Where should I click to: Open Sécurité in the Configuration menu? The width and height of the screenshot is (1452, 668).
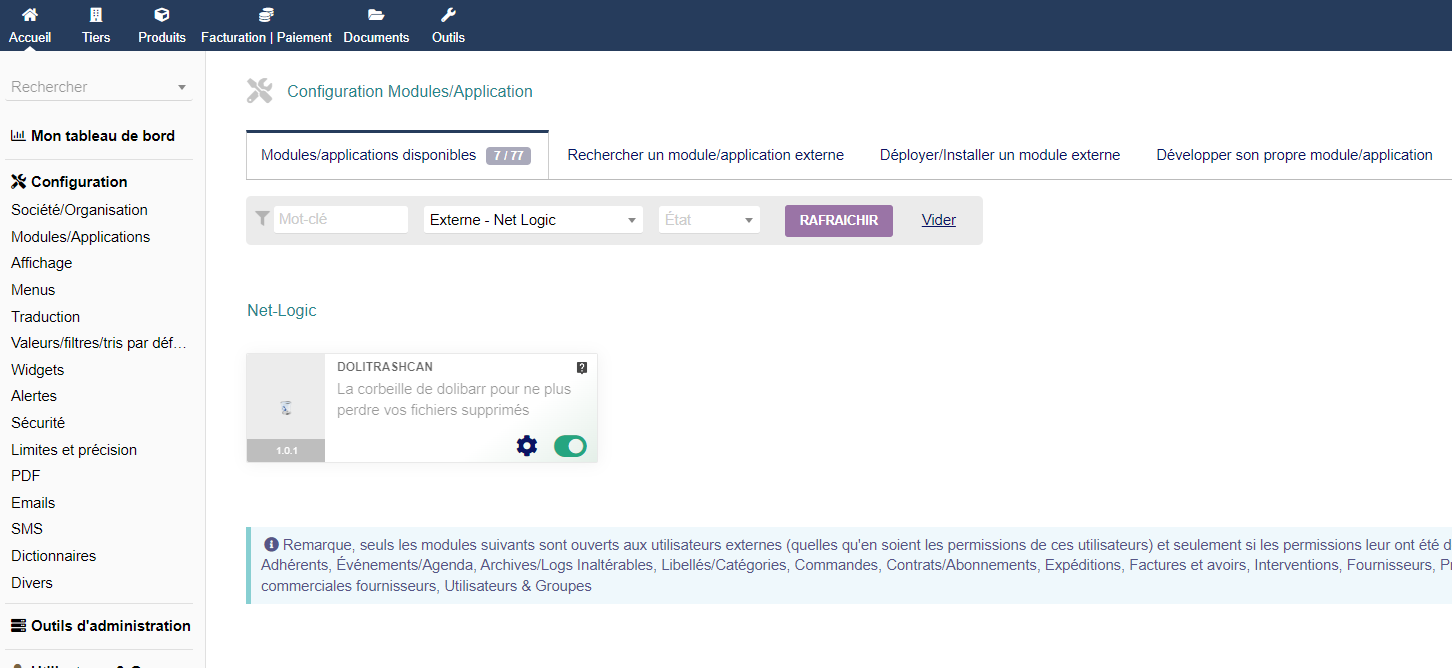[x=38, y=423]
